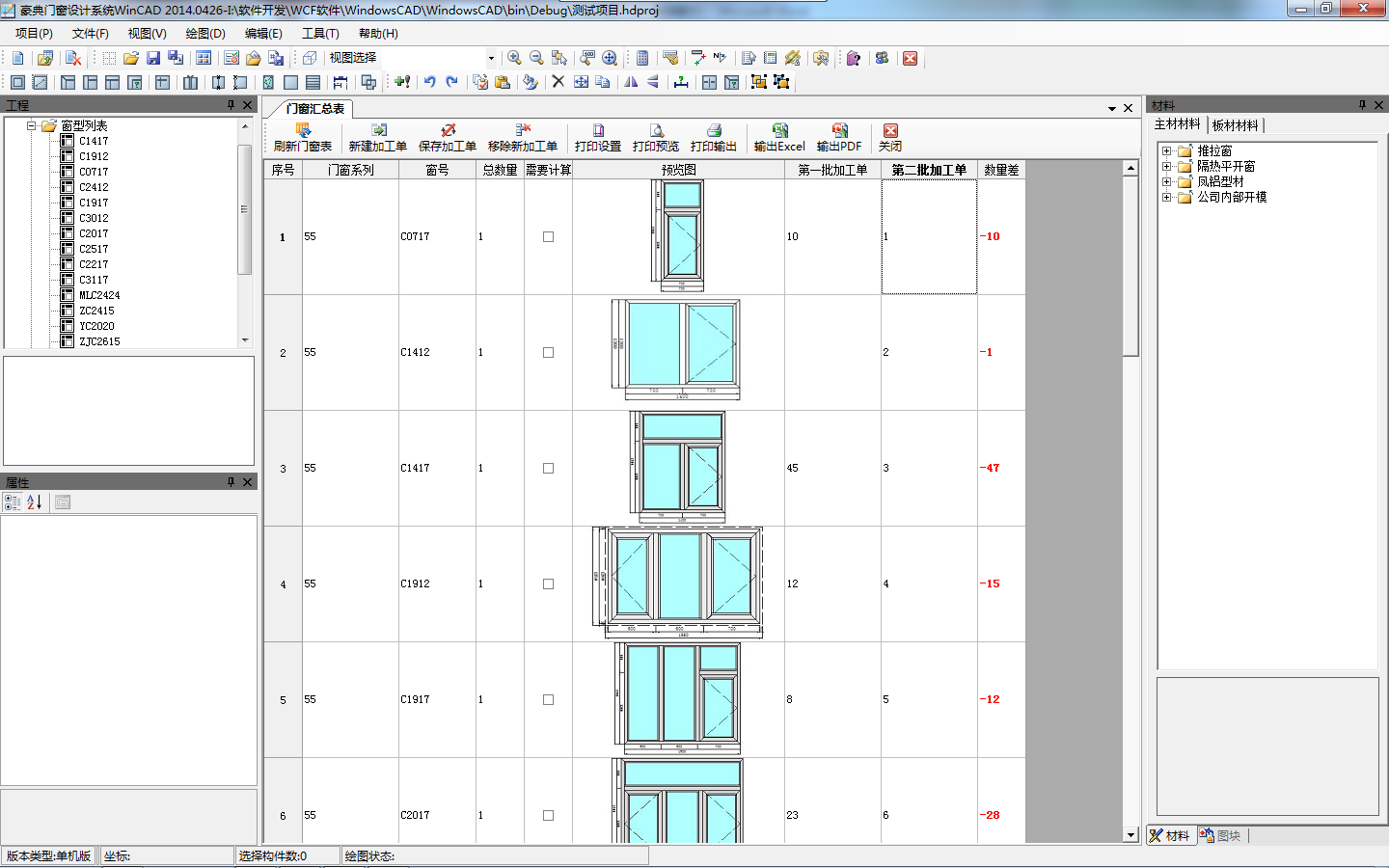Click the help book icon

[854, 58]
